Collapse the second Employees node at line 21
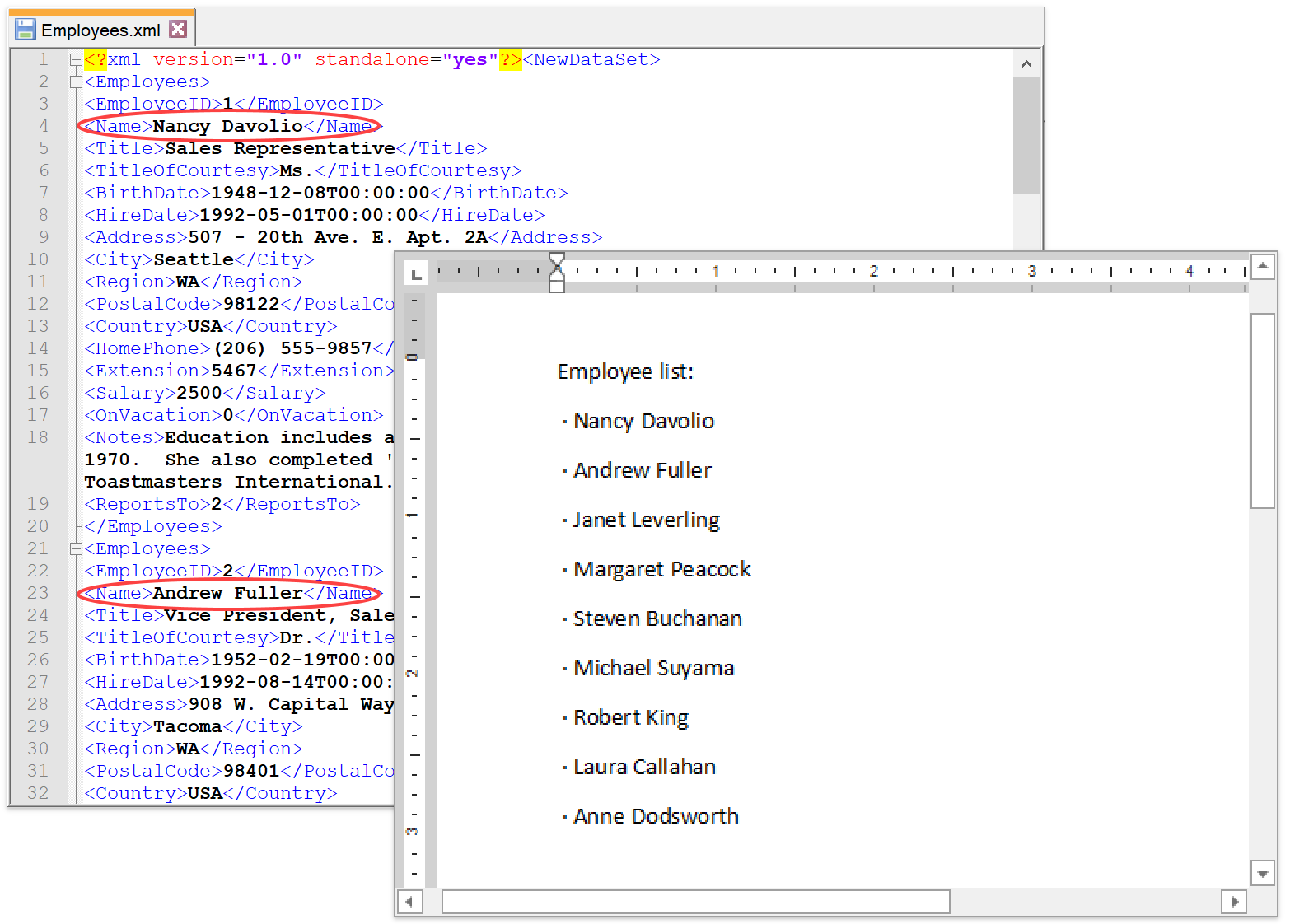 click(76, 549)
